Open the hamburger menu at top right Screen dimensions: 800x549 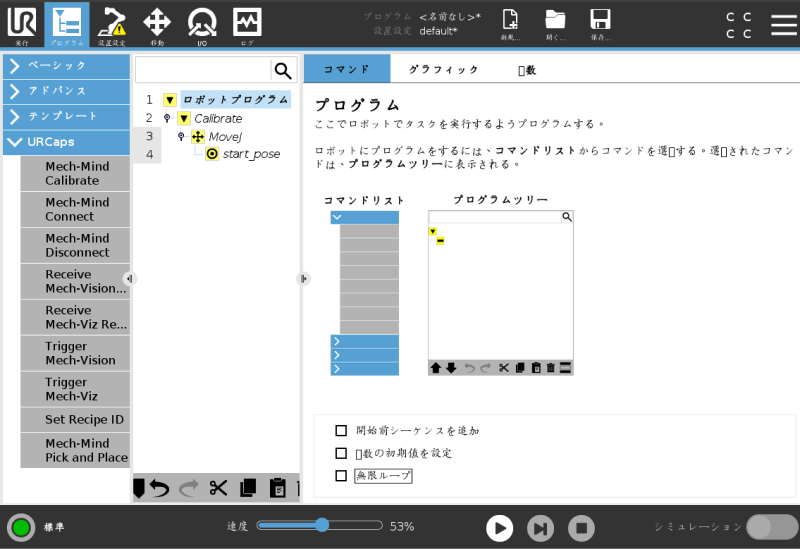(784, 24)
